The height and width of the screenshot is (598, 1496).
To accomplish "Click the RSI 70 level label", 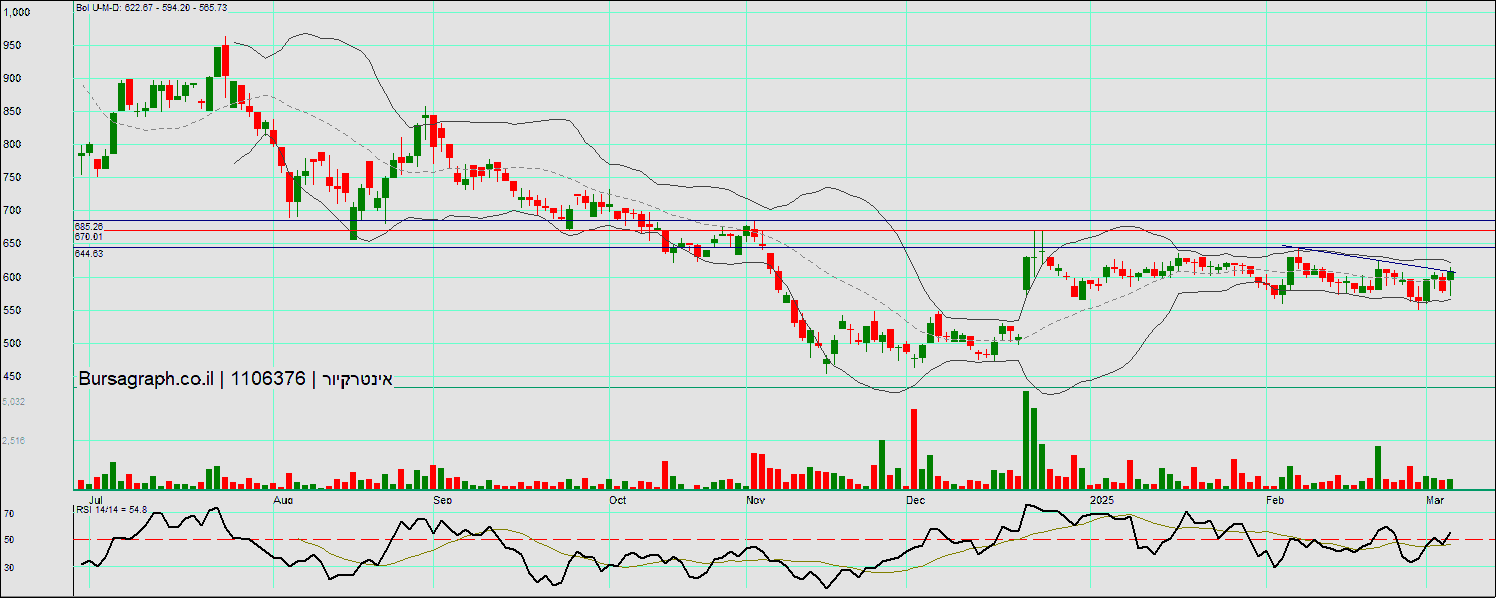I will click(x=9, y=514).
